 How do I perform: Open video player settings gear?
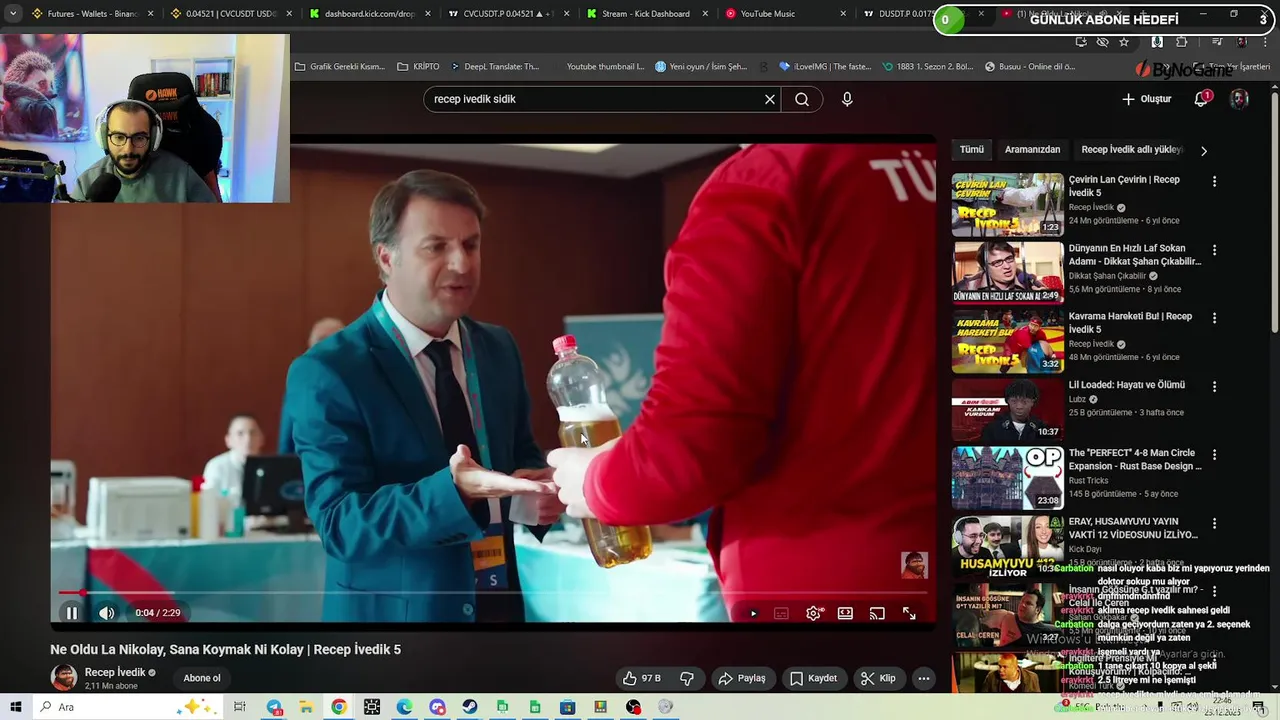pyautogui.click(x=814, y=613)
